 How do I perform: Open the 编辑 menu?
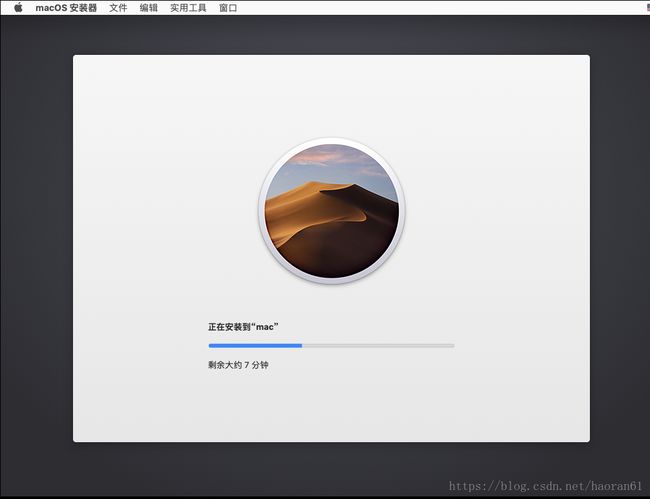(x=148, y=8)
